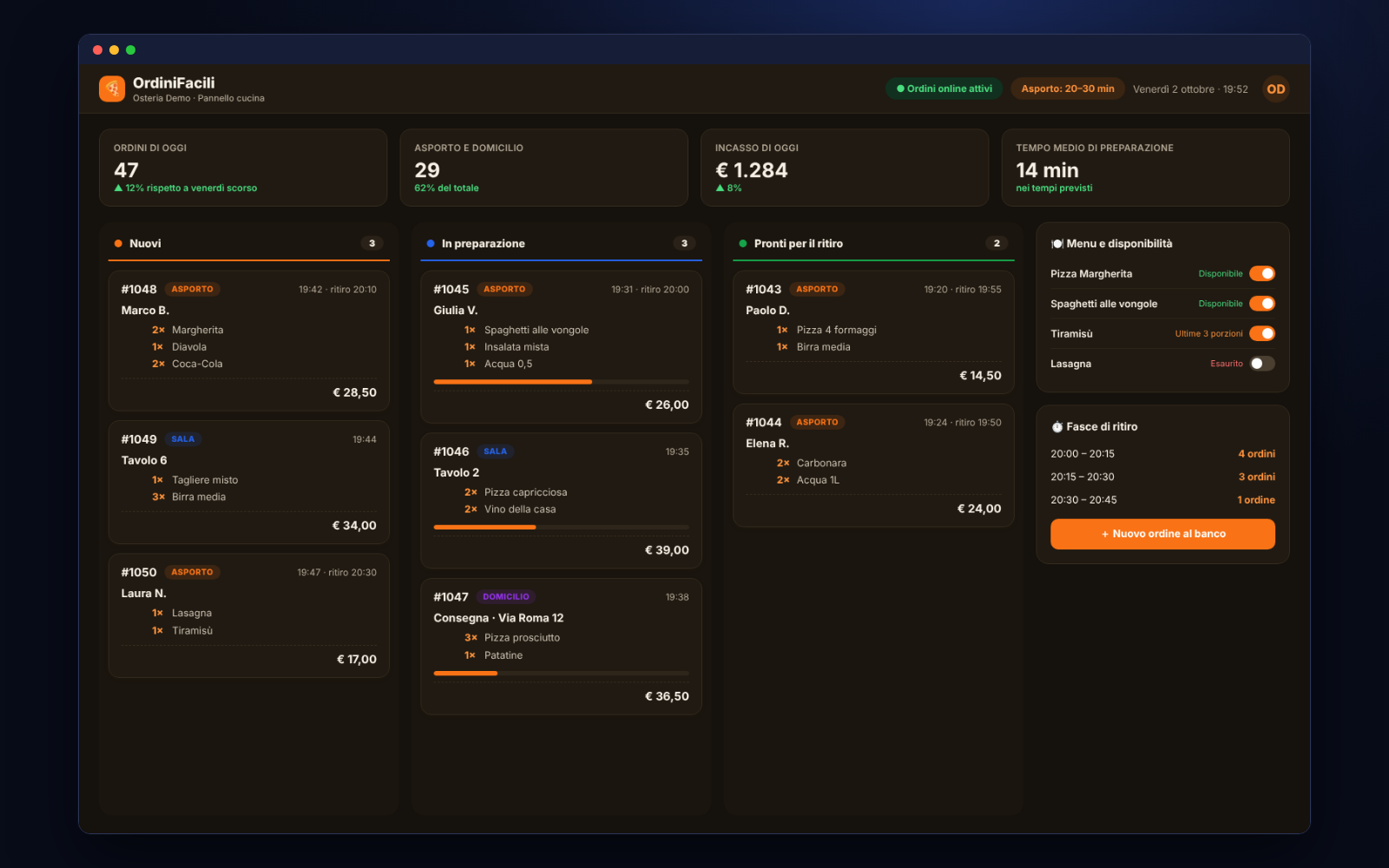
Task: Open order #1044 for Elena R.
Action: pos(873,465)
